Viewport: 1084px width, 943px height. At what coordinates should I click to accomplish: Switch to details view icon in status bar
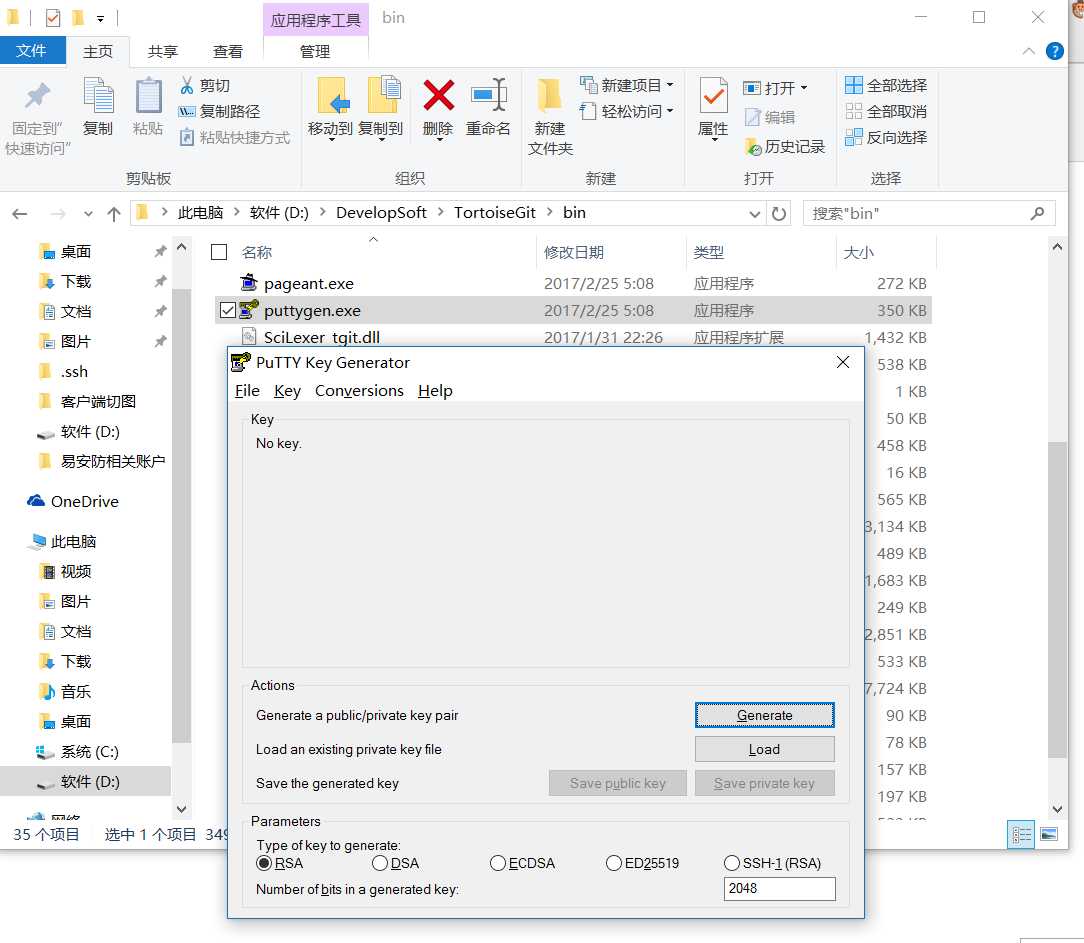tap(1021, 834)
